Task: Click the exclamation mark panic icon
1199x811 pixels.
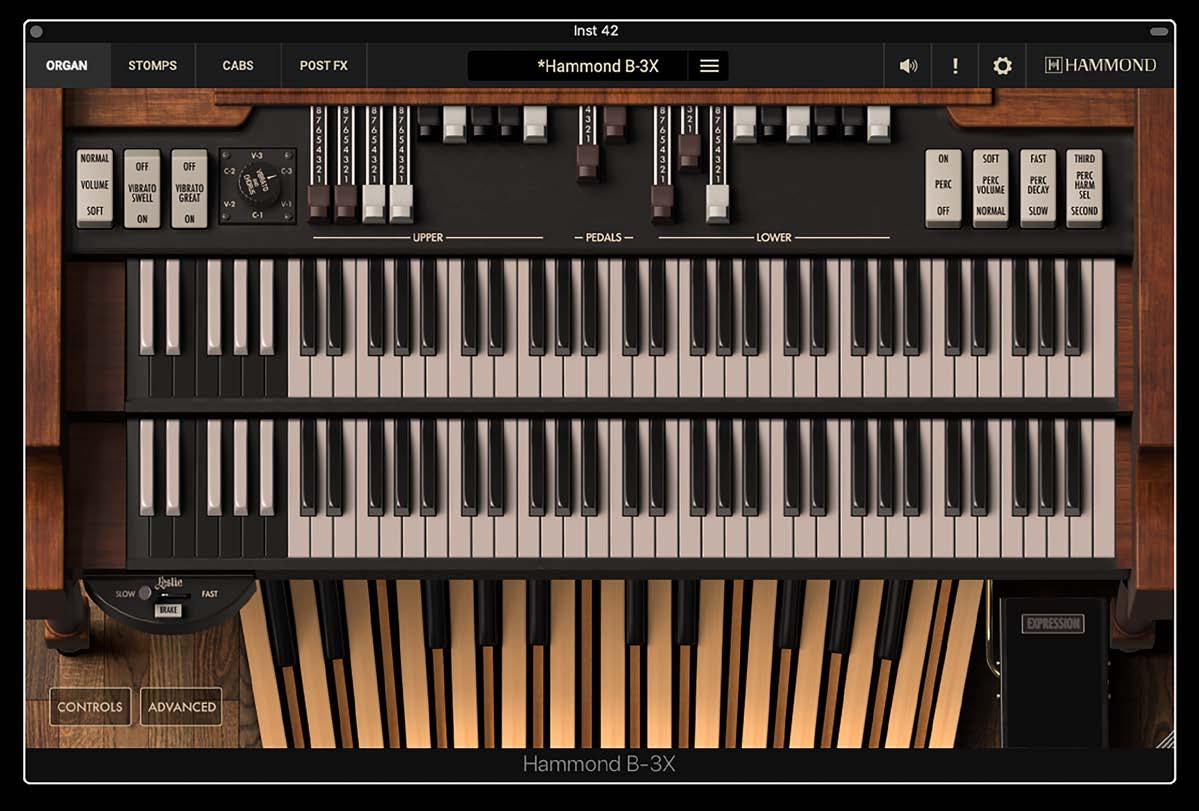Action: click(955, 66)
